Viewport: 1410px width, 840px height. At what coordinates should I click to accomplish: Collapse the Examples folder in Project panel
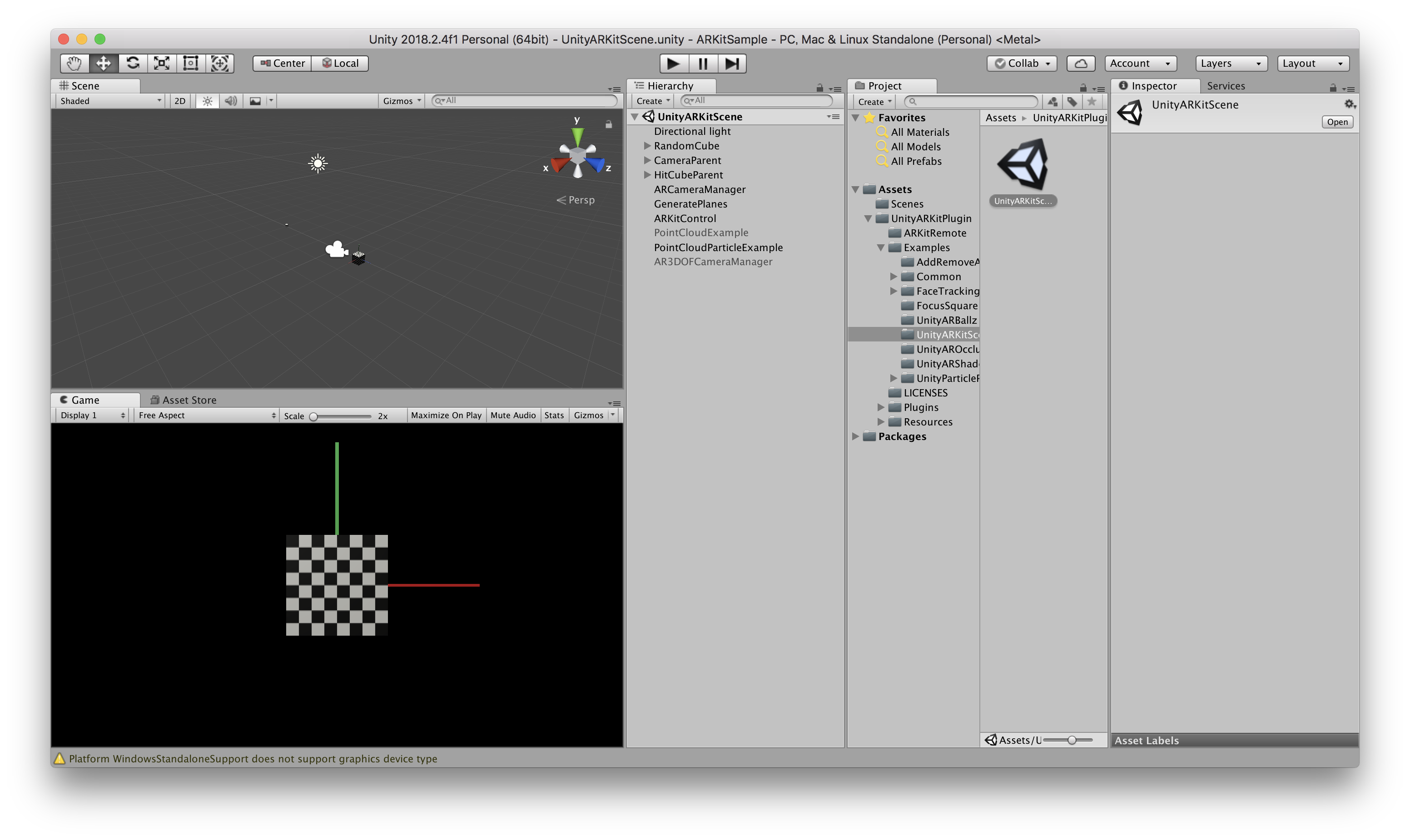881,247
